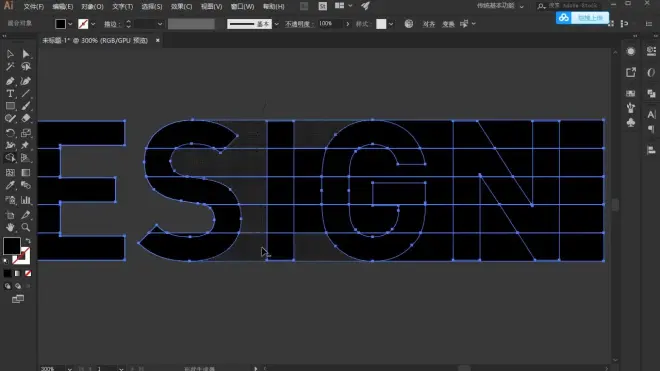The height and width of the screenshot is (371, 660).
Task: Select the Eyedropper tool
Action: pyautogui.click(x=10, y=185)
